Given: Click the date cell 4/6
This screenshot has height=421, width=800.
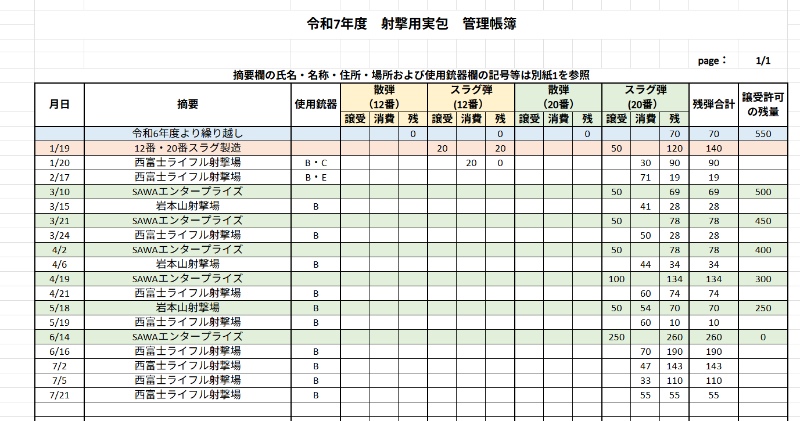Looking at the screenshot, I should point(60,264).
